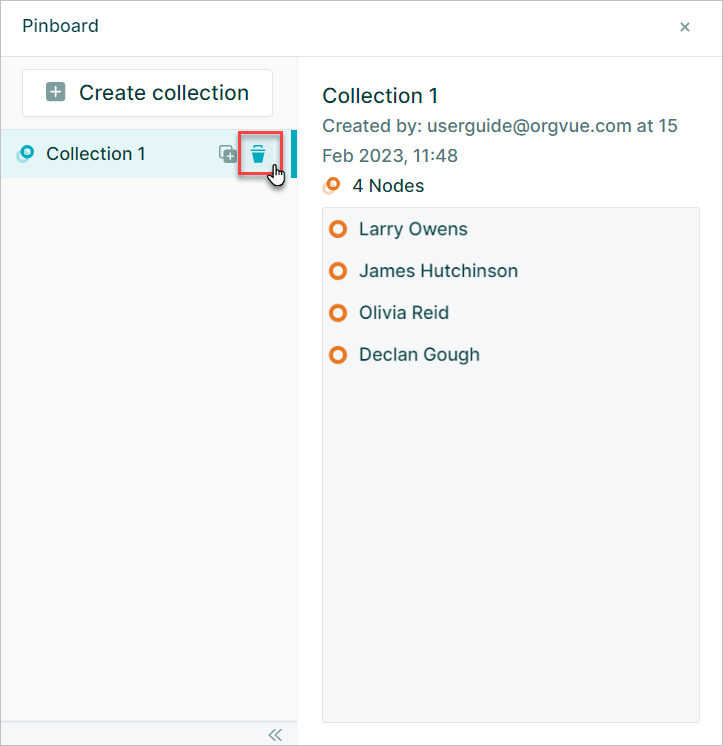Click the orange node icon beside Declan Gough
This screenshot has width=723, height=746.
[x=338, y=354]
